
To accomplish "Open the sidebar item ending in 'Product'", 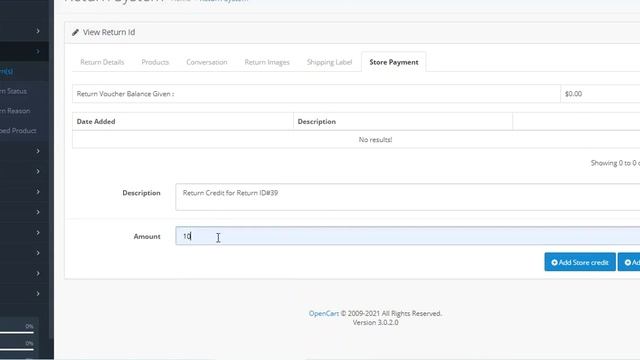I will [18, 131].
